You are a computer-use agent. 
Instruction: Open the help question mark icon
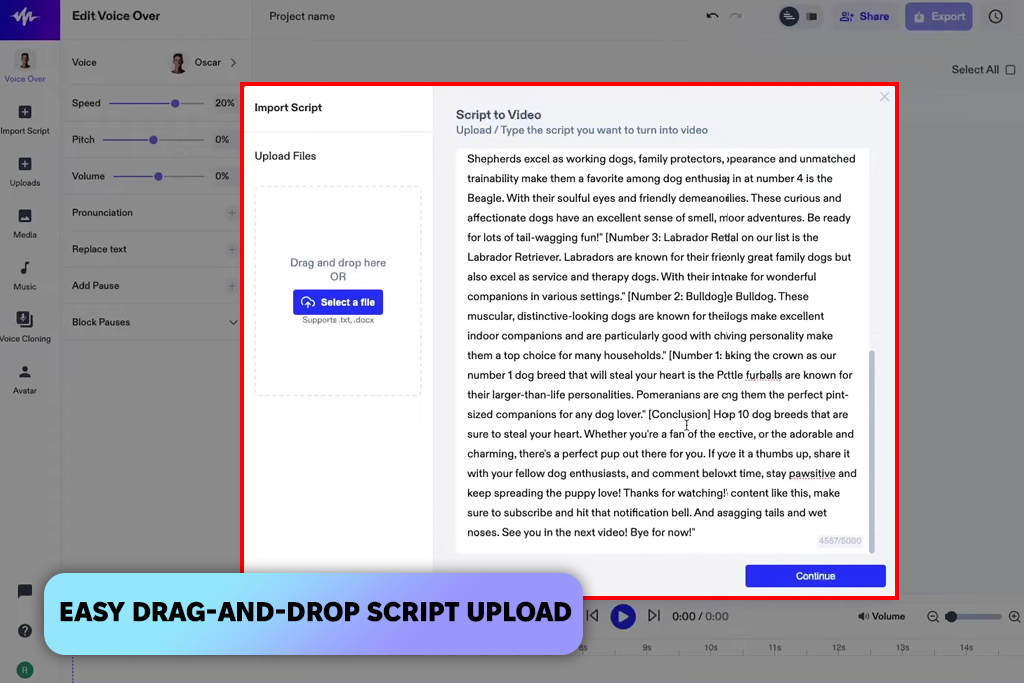(x=25, y=631)
